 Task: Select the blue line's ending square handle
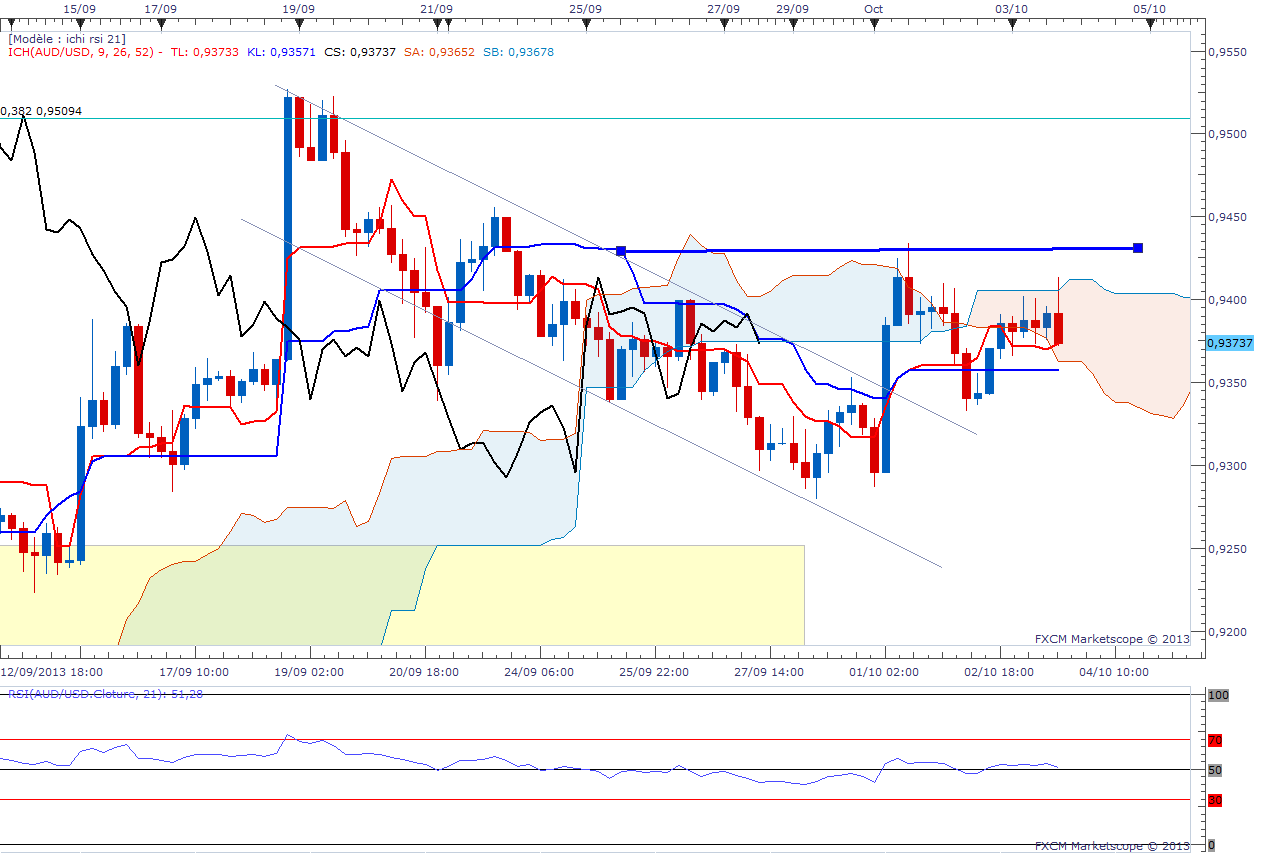click(x=1138, y=248)
